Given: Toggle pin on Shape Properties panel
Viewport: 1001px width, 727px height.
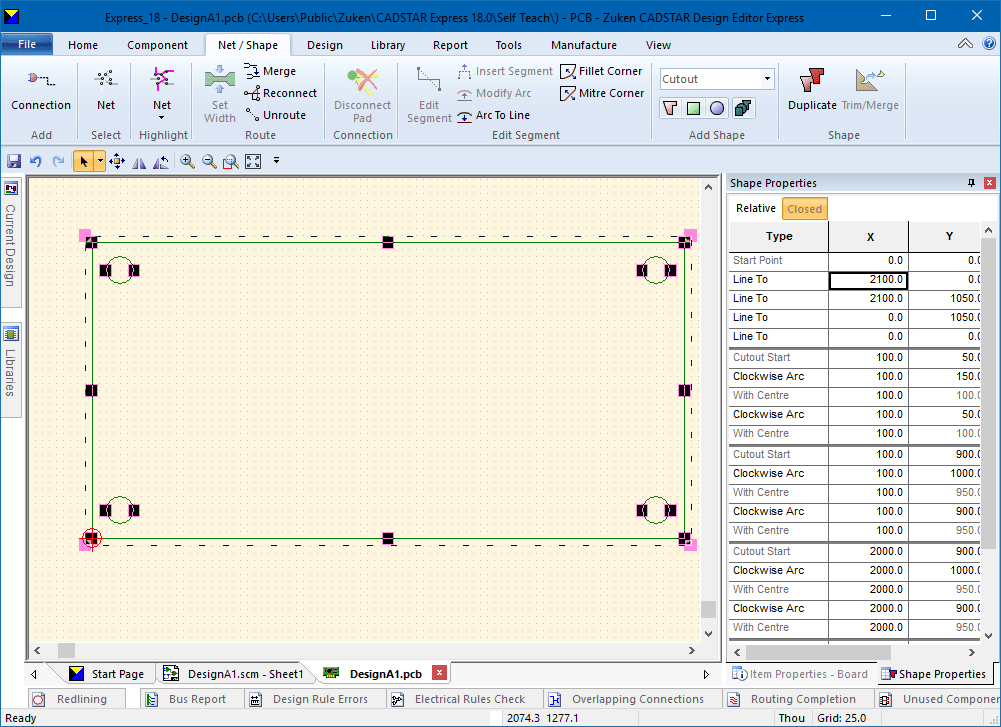Looking at the screenshot, I should 971,183.
